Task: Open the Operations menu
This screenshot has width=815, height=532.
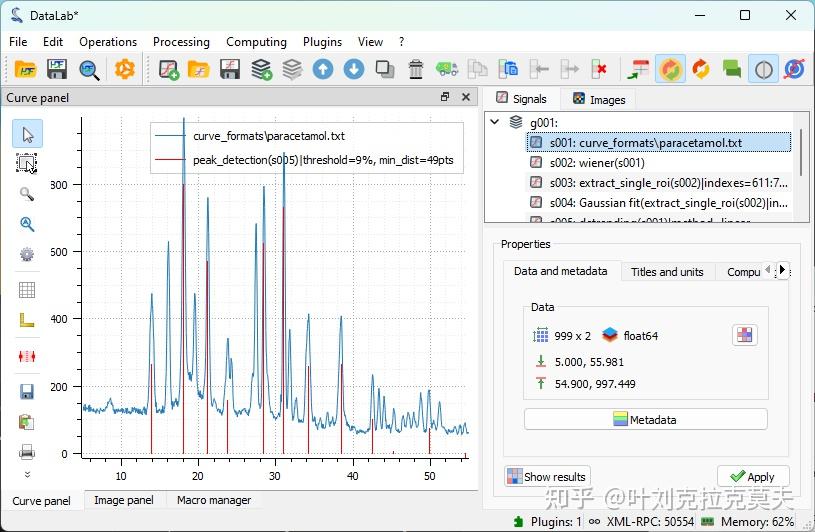Action: pos(108,42)
